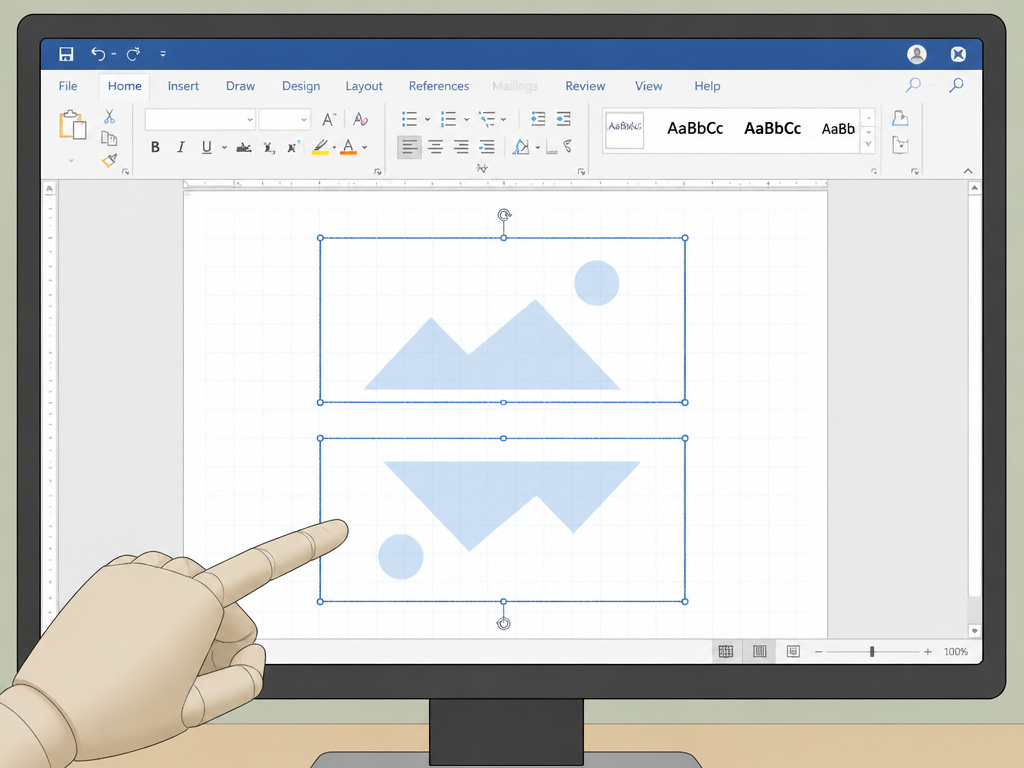Open the font color dropdown arrow
The height and width of the screenshot is (768, 1024).
coord(364,148)
